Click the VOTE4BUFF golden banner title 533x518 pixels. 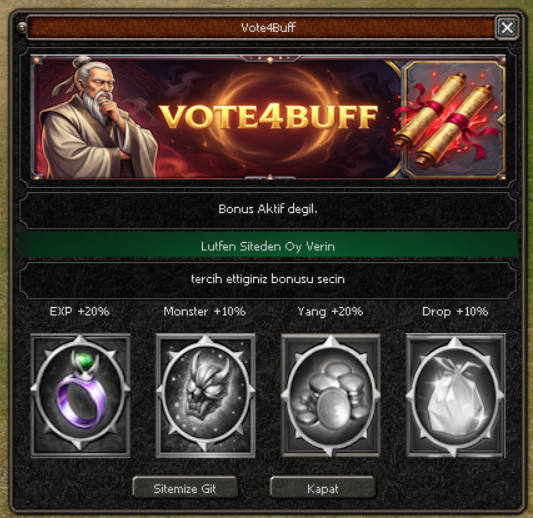[x=269, y=117]
